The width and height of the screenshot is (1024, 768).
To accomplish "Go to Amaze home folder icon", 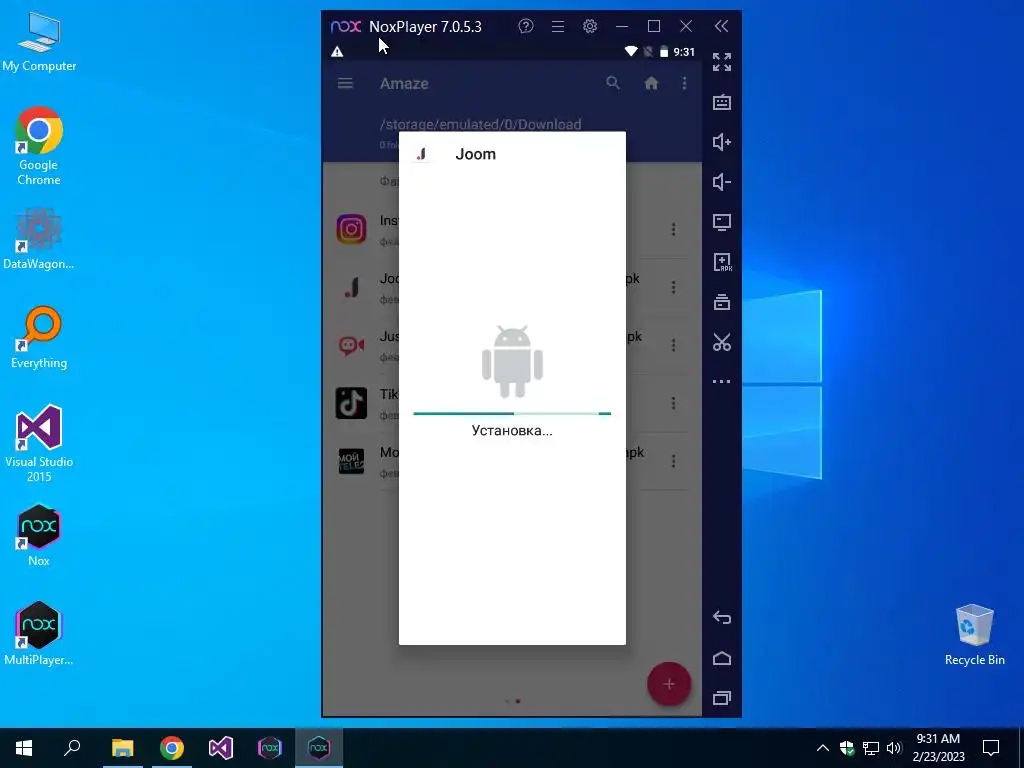I will point(651,84).
